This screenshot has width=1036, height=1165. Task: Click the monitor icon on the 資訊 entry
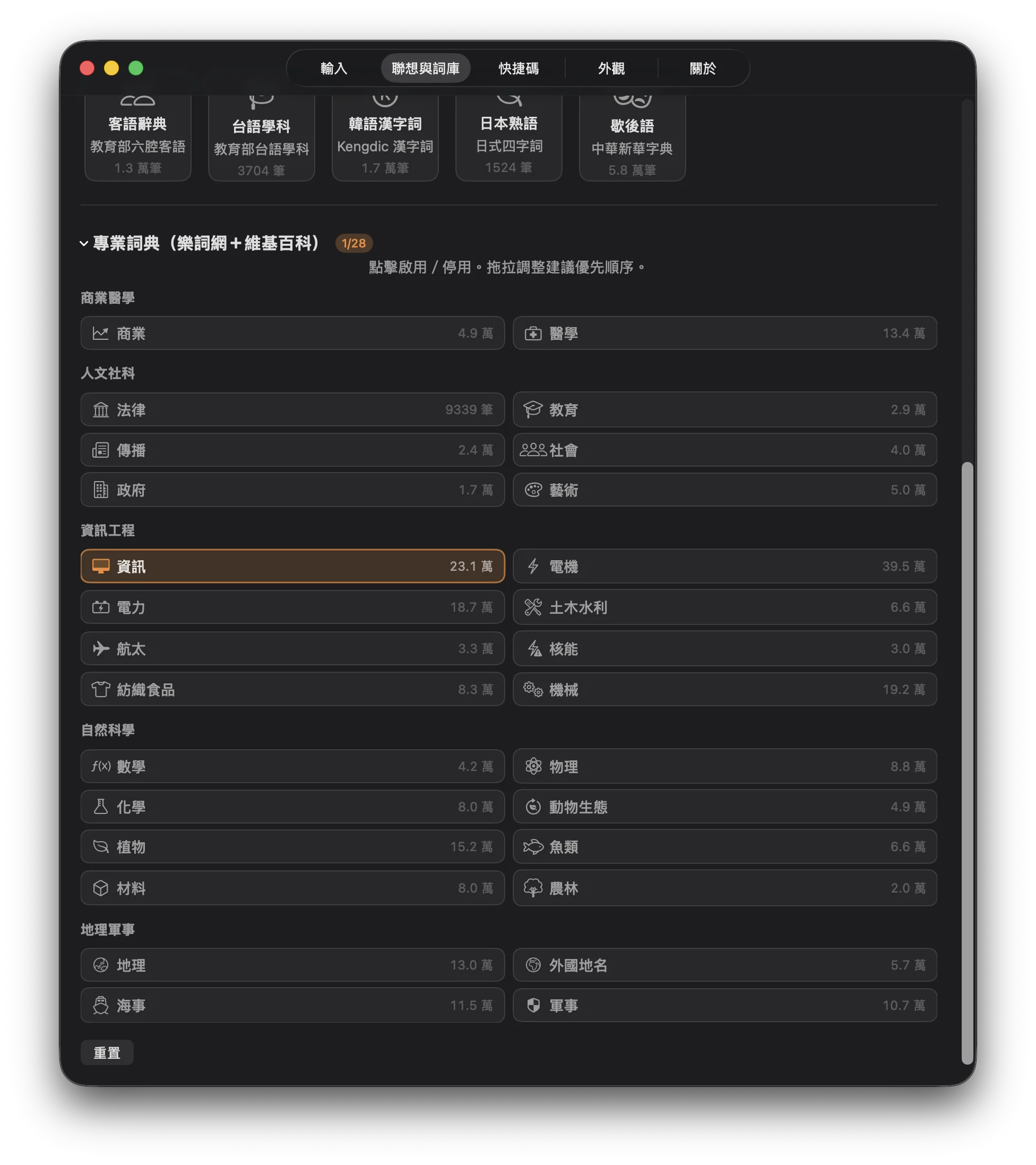(x=101, y=566)
